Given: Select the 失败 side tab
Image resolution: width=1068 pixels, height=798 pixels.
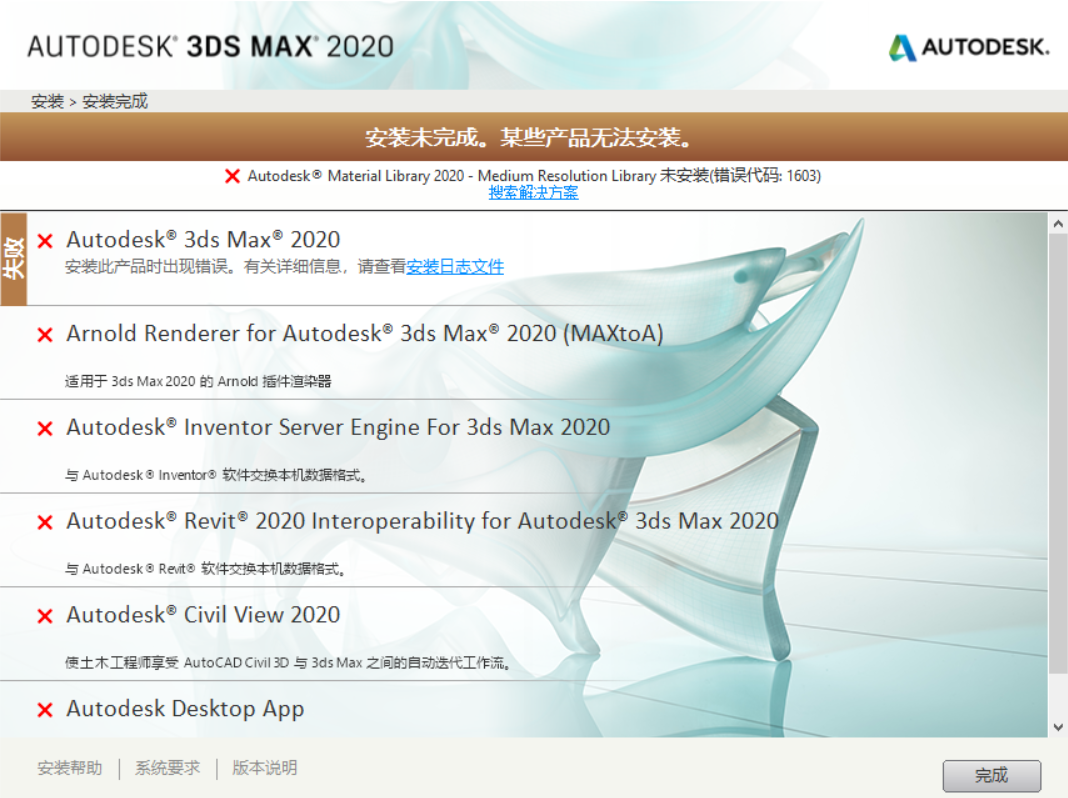Looking at the screenshot, I should coord(14,259).
